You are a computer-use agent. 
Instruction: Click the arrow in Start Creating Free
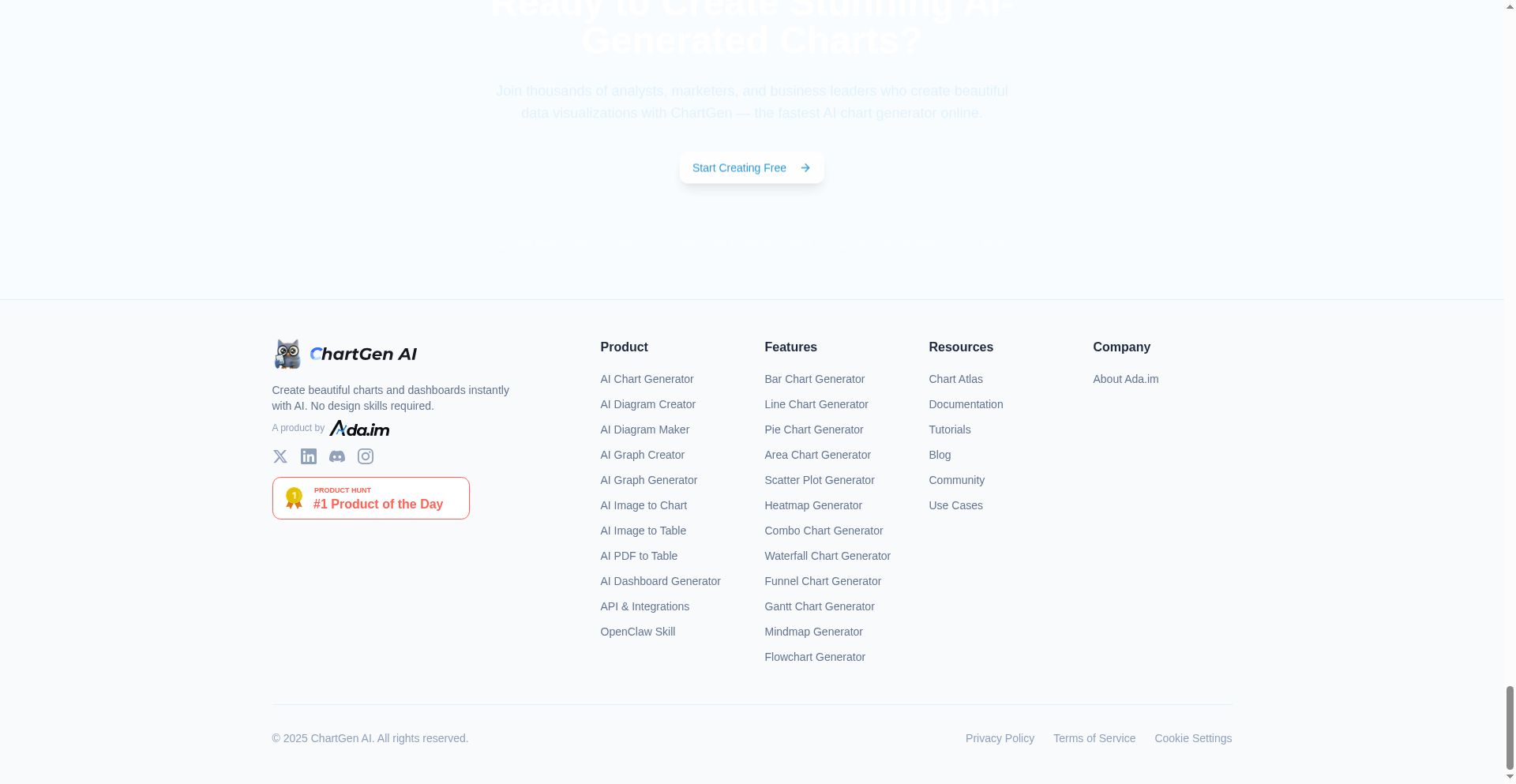(805, 168)
